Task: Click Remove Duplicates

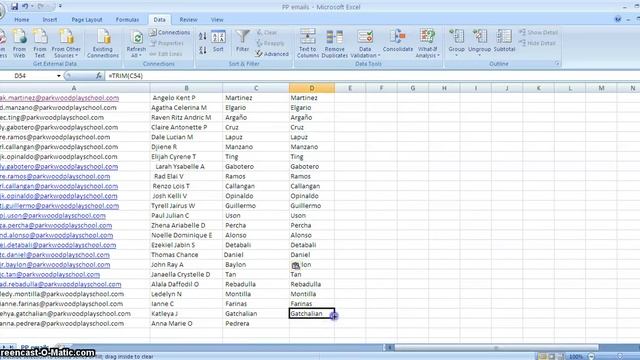Action: [x=335, y=43]
